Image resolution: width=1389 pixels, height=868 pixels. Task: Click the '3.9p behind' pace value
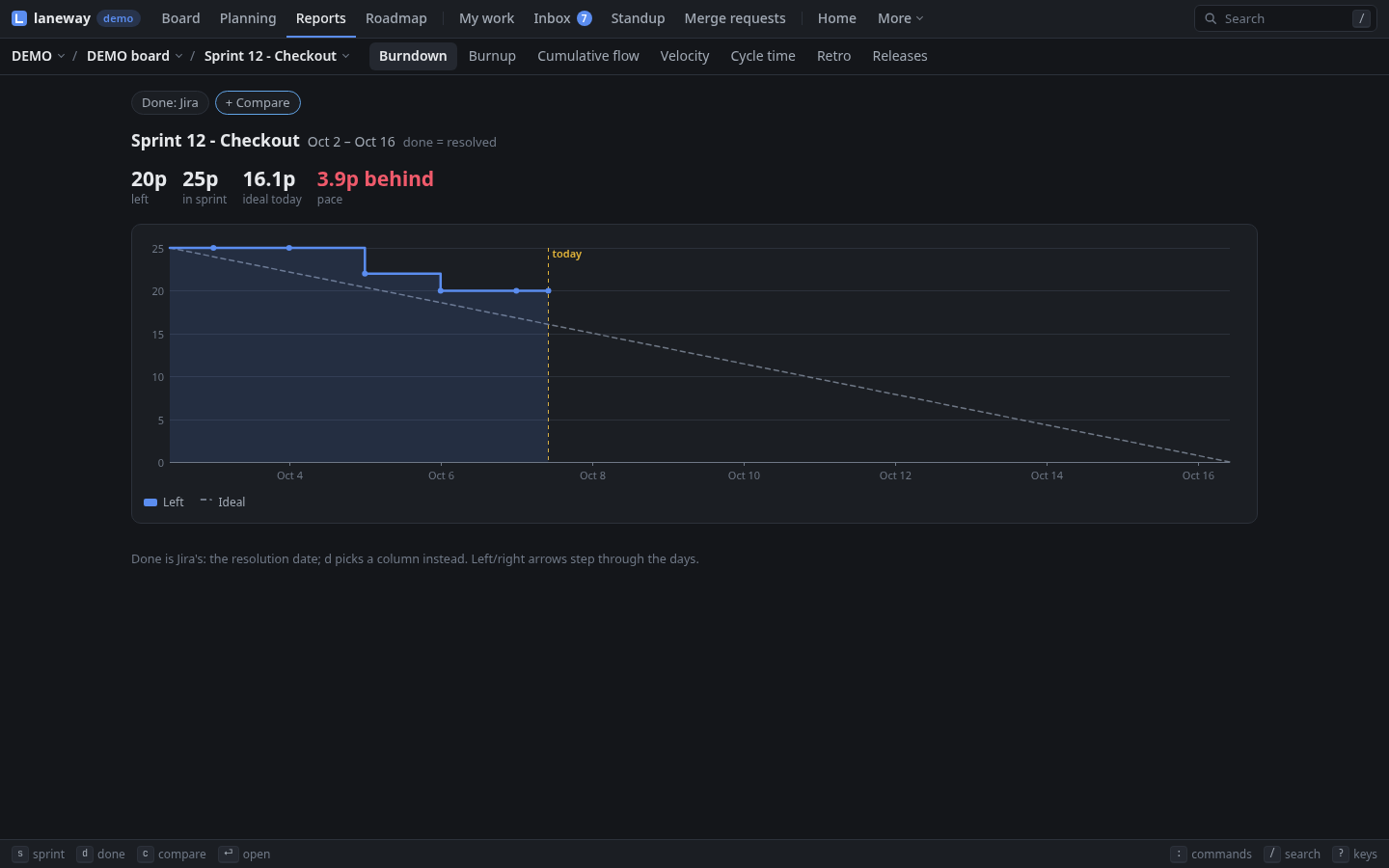click(x=375, y=179)
